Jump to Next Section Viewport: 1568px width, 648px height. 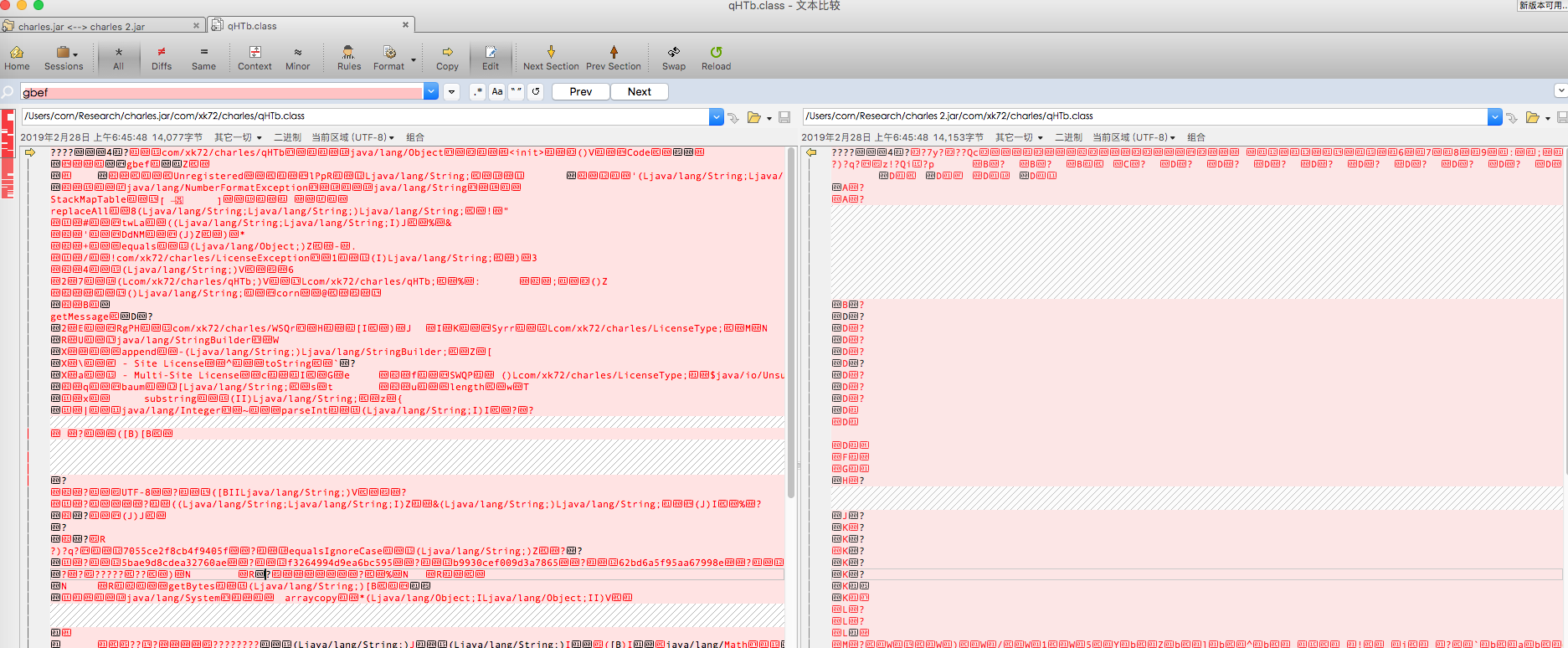point(551,58)
